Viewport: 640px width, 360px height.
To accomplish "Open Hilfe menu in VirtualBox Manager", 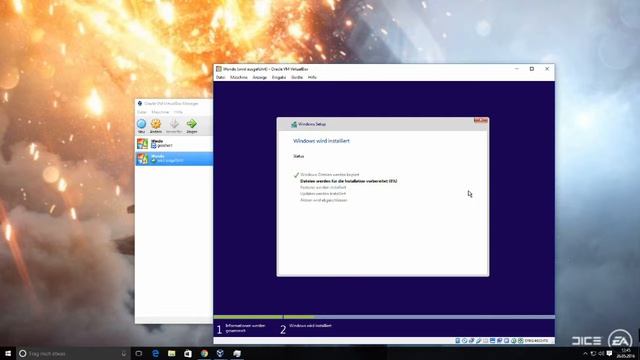I will (178, 112).
